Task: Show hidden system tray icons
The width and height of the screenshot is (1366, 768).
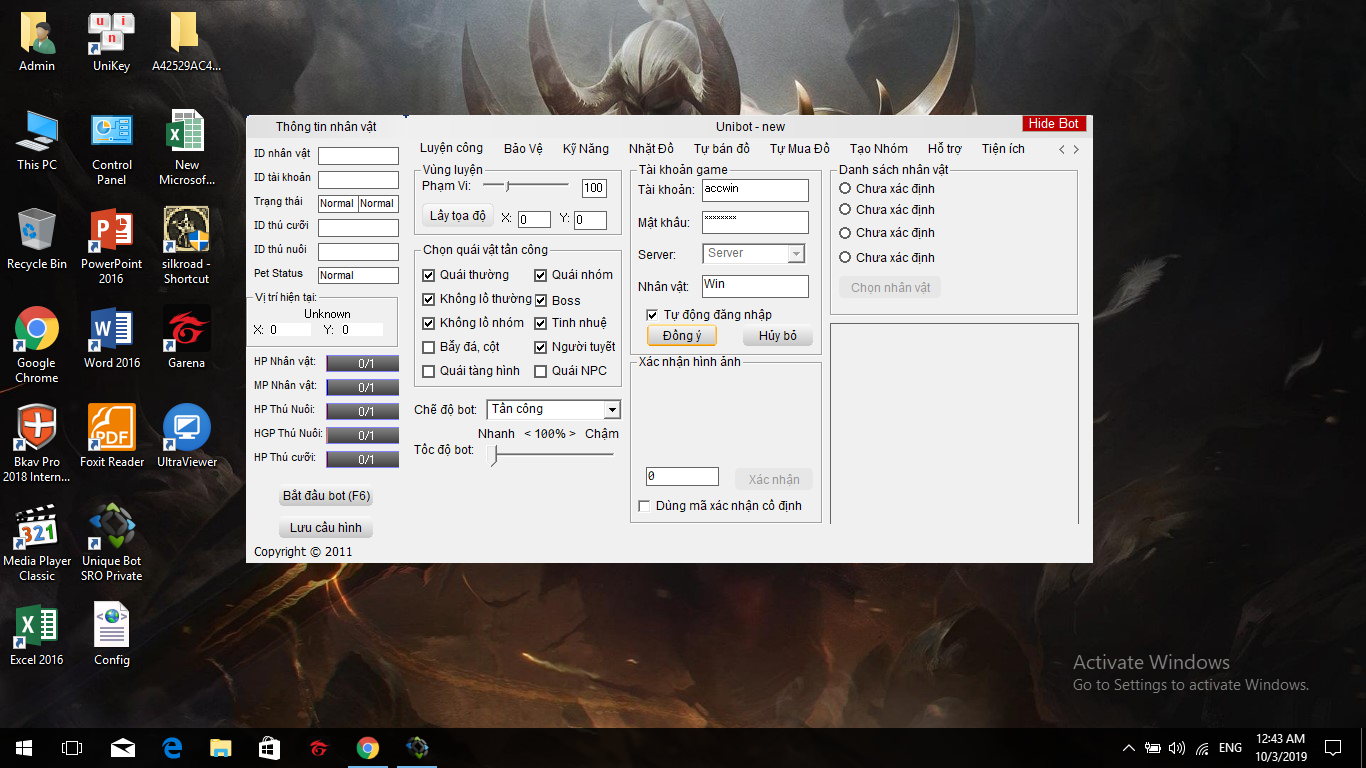Action: point(1129,748)
